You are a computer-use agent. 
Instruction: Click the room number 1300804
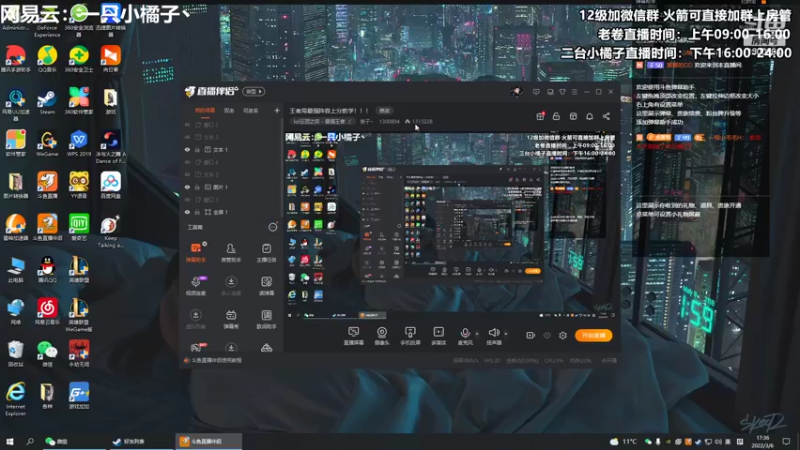coord(389,121)
